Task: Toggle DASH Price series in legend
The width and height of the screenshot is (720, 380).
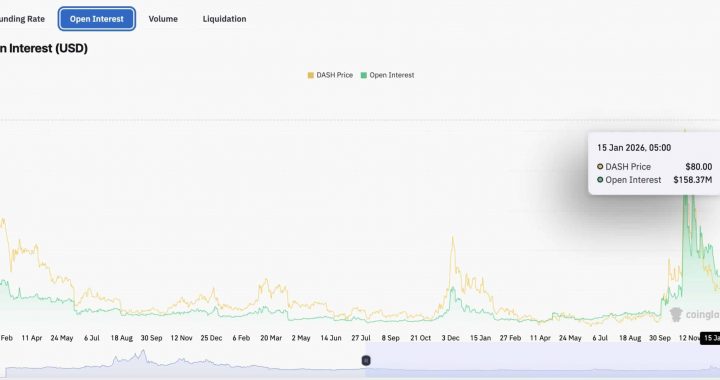Action: point(330,75)
